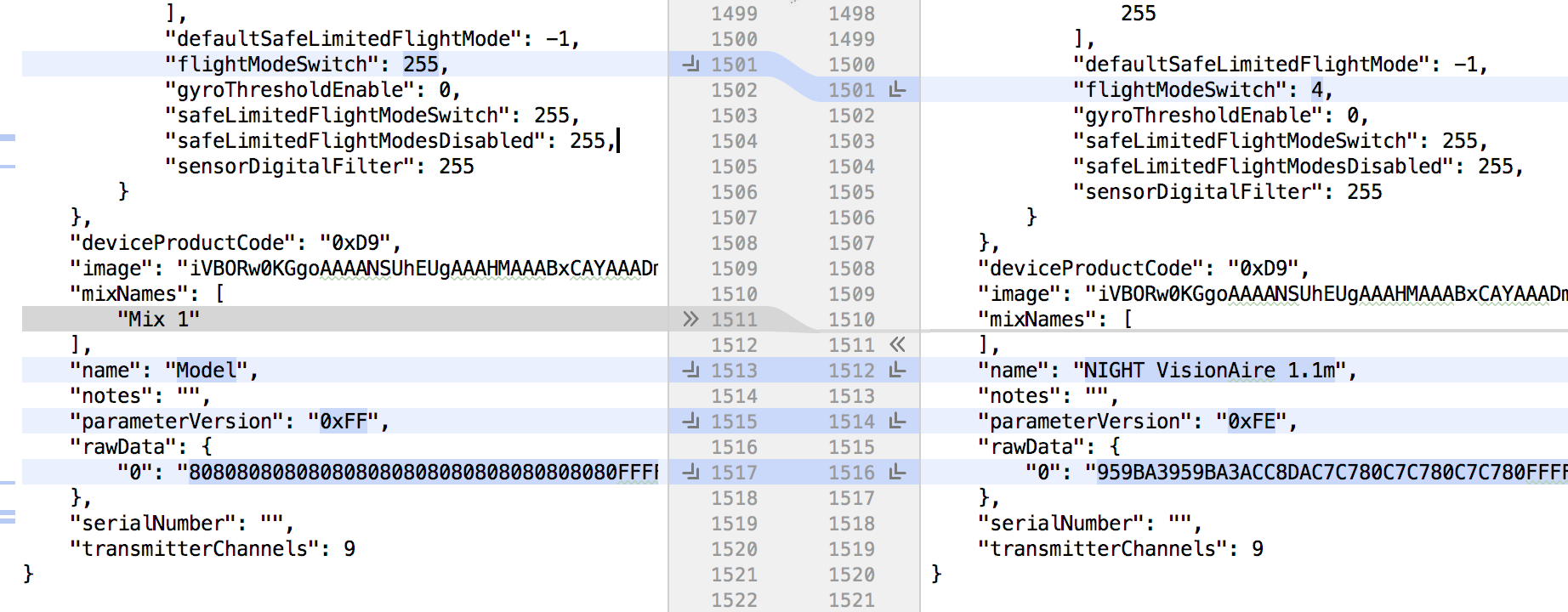Click line number 1522 in the left gutter

point(734,600)
